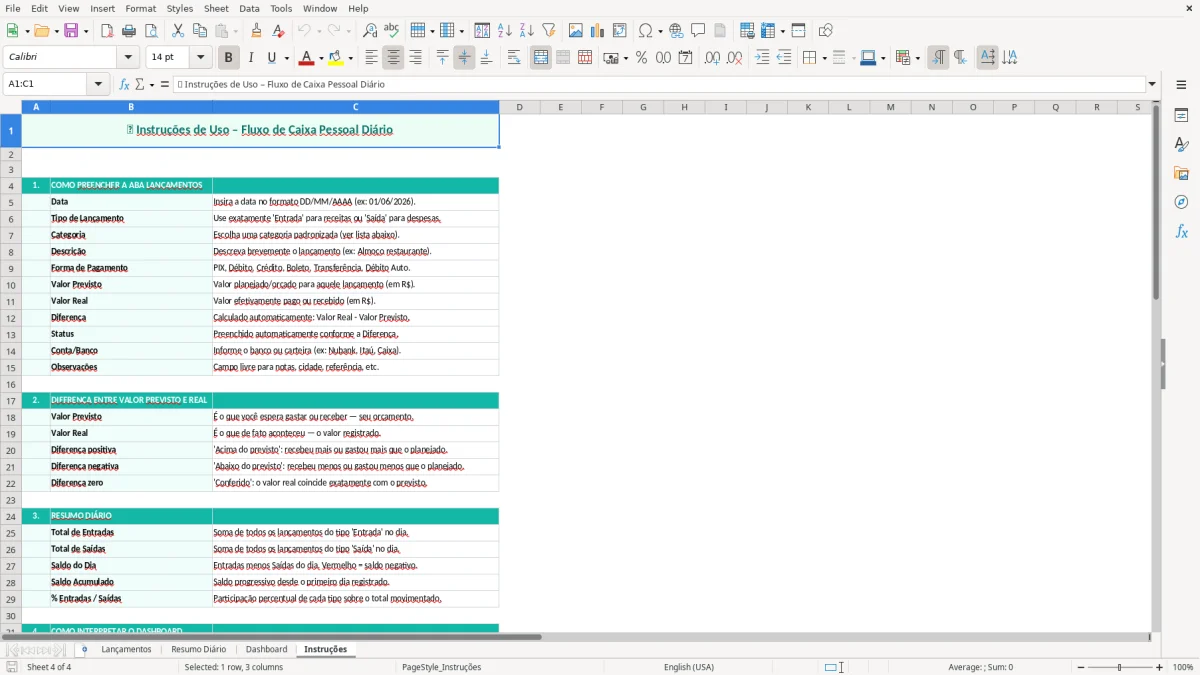Image resolution: width=1200 pixels, height=675 pixels.
Task: Enable AutoFilter funnel icon
Action: (x=549, y=31)
